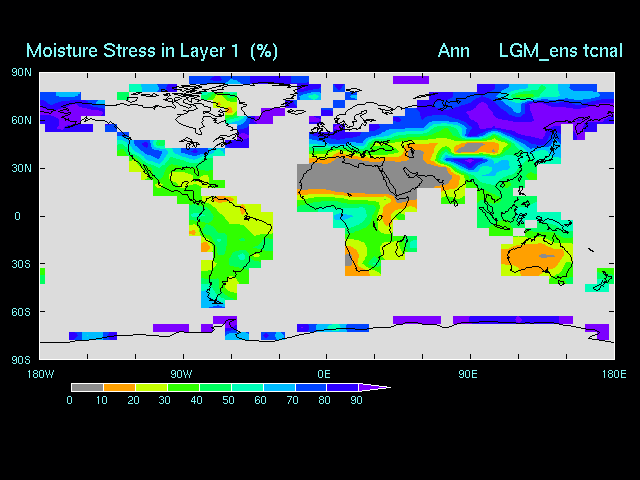The height and width of the screenshot is (480, 640).
Task: Click the 90N latitude axis label
Action: (21, 72)
